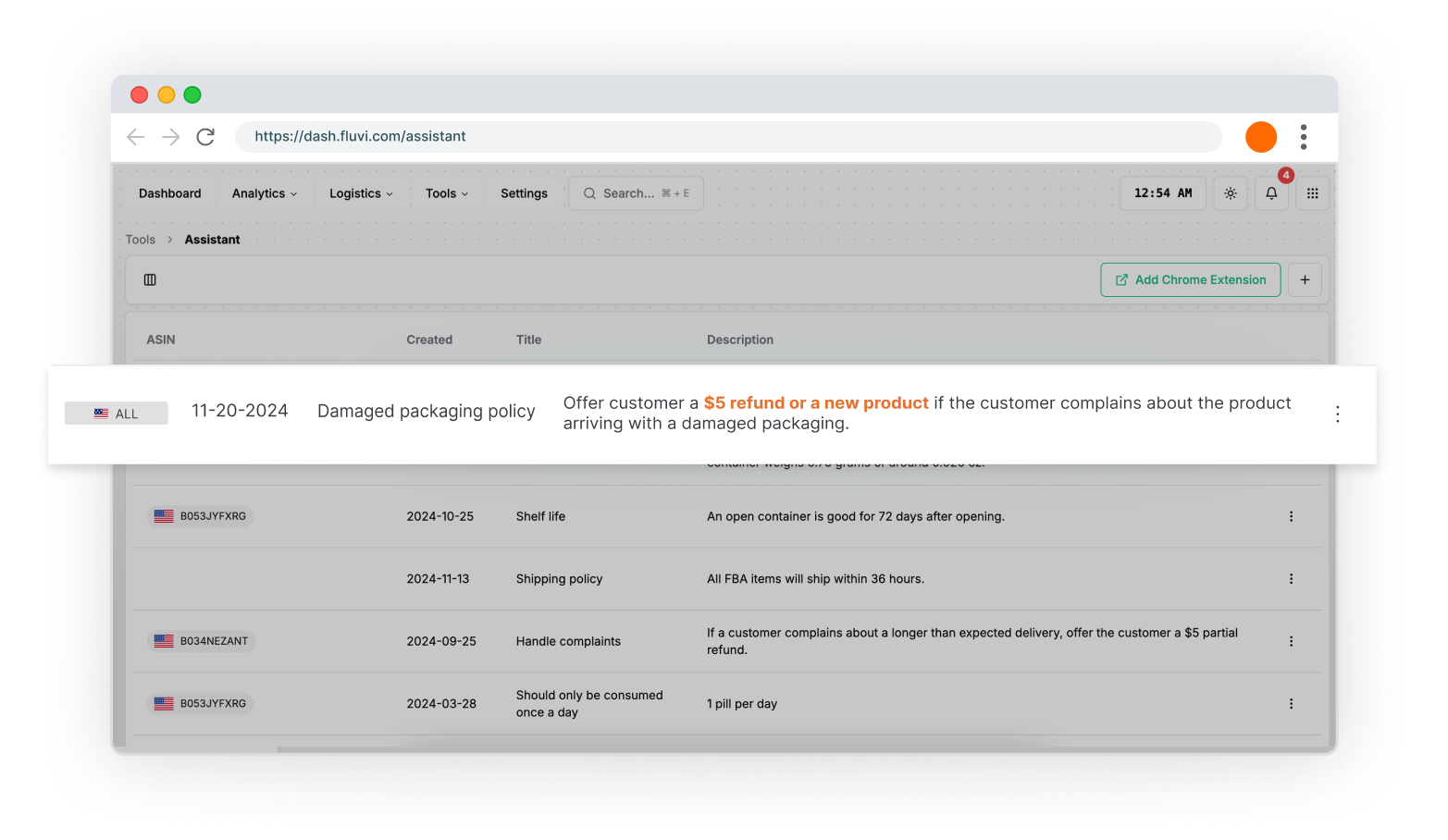Expand the Analytics dropdown
The image size is (1448, 840).
tap(265, 193)
